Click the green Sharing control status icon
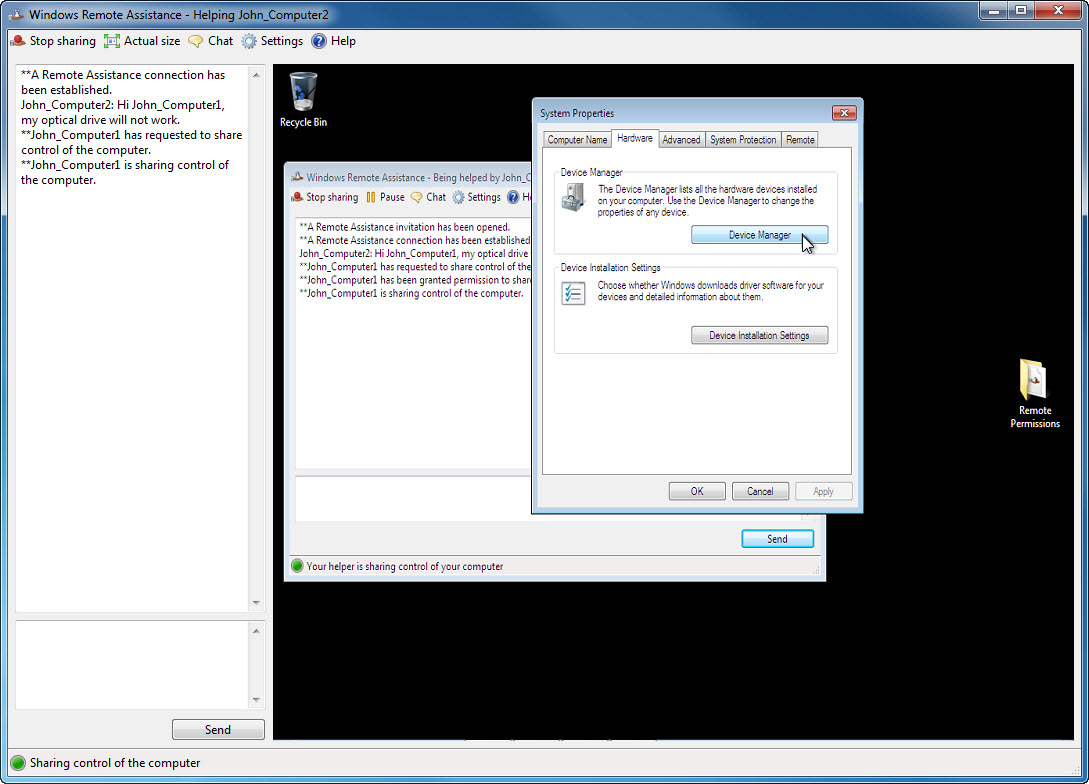 point(18,762)
